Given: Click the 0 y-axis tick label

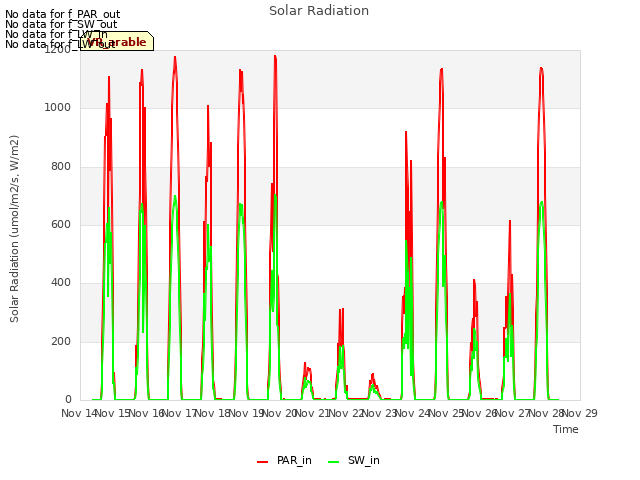Looking at the screenshot, I should tap(68, 399).
